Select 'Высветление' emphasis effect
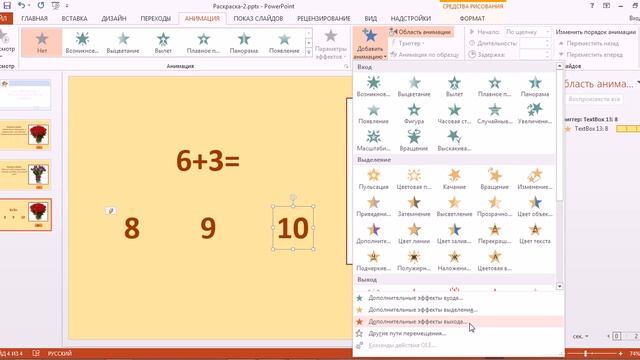Screen dimensions: 640x360 click(x=454, y=207)
